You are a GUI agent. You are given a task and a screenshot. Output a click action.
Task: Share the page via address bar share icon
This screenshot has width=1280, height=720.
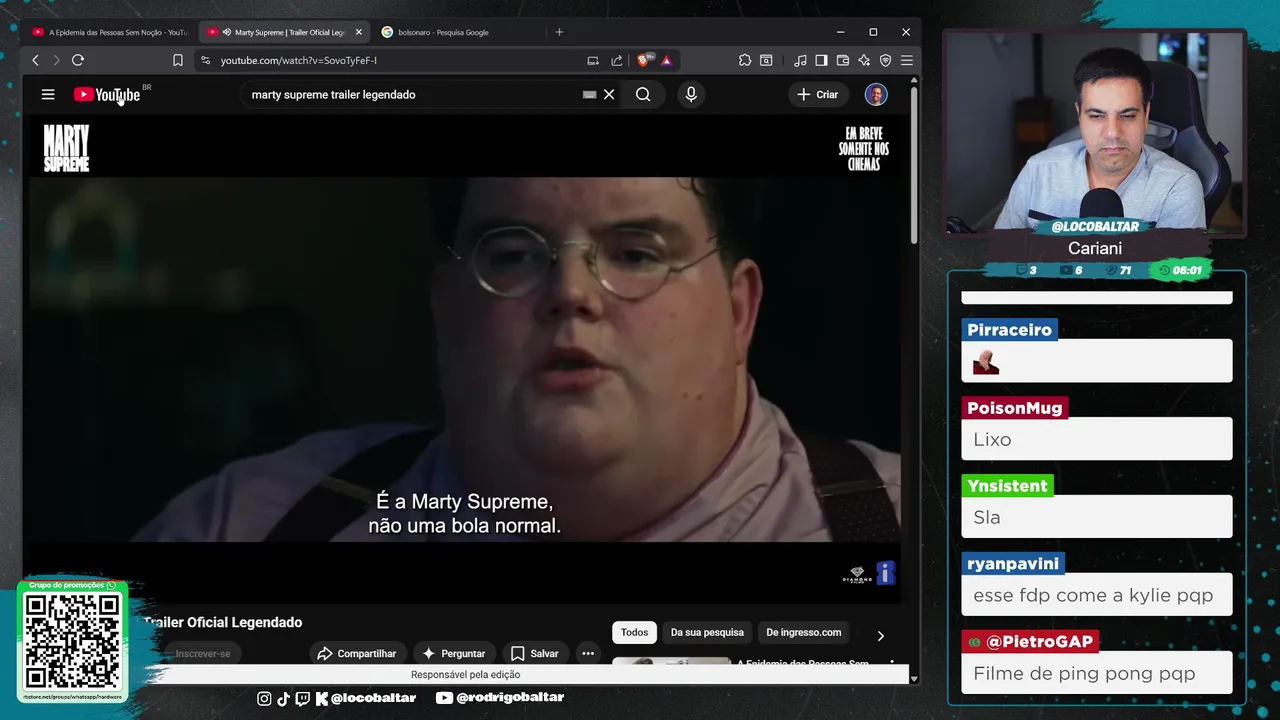[x=617, y=60]
